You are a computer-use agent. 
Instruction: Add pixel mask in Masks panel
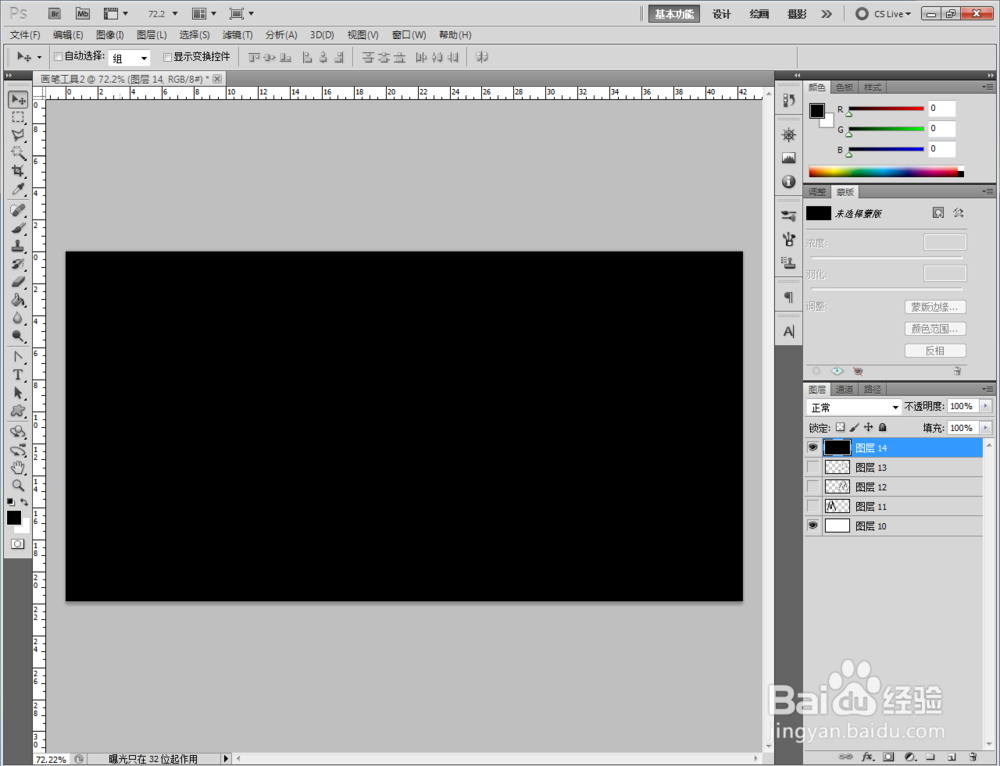pyautogui.click(x=938, y=213)
